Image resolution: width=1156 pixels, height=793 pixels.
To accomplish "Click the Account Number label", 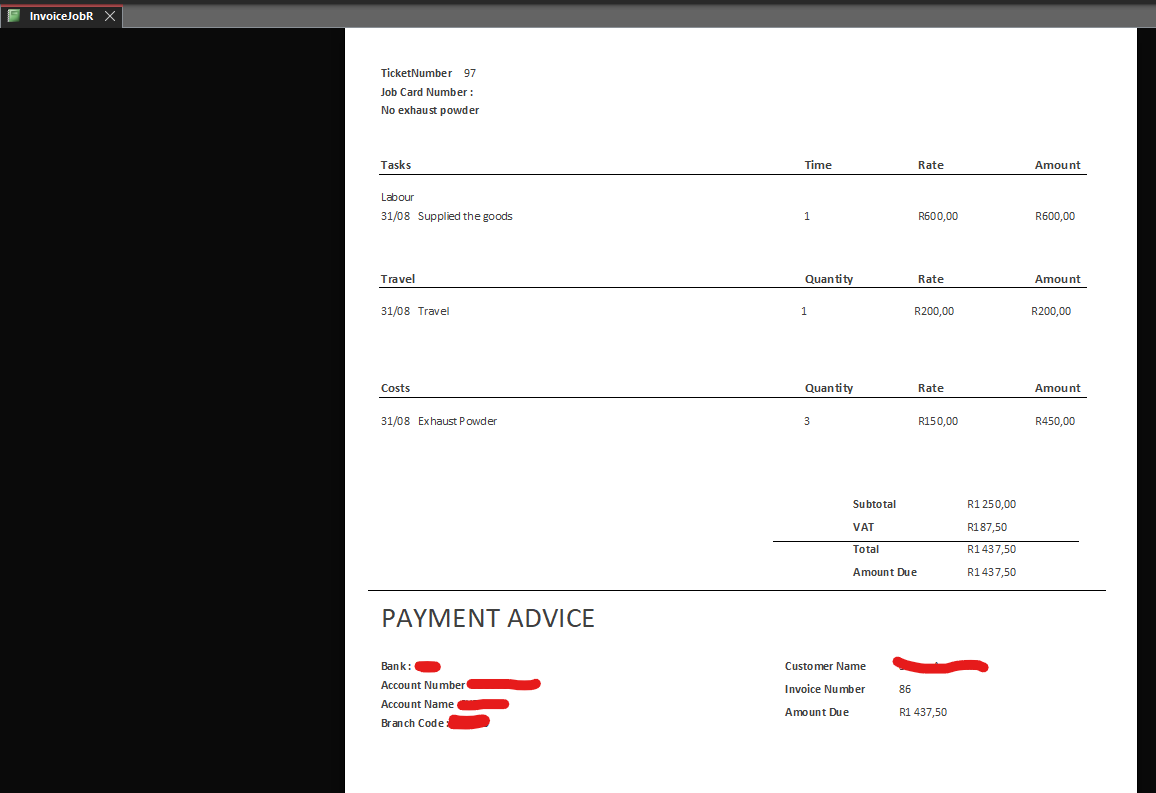I will tap(422, 685).
